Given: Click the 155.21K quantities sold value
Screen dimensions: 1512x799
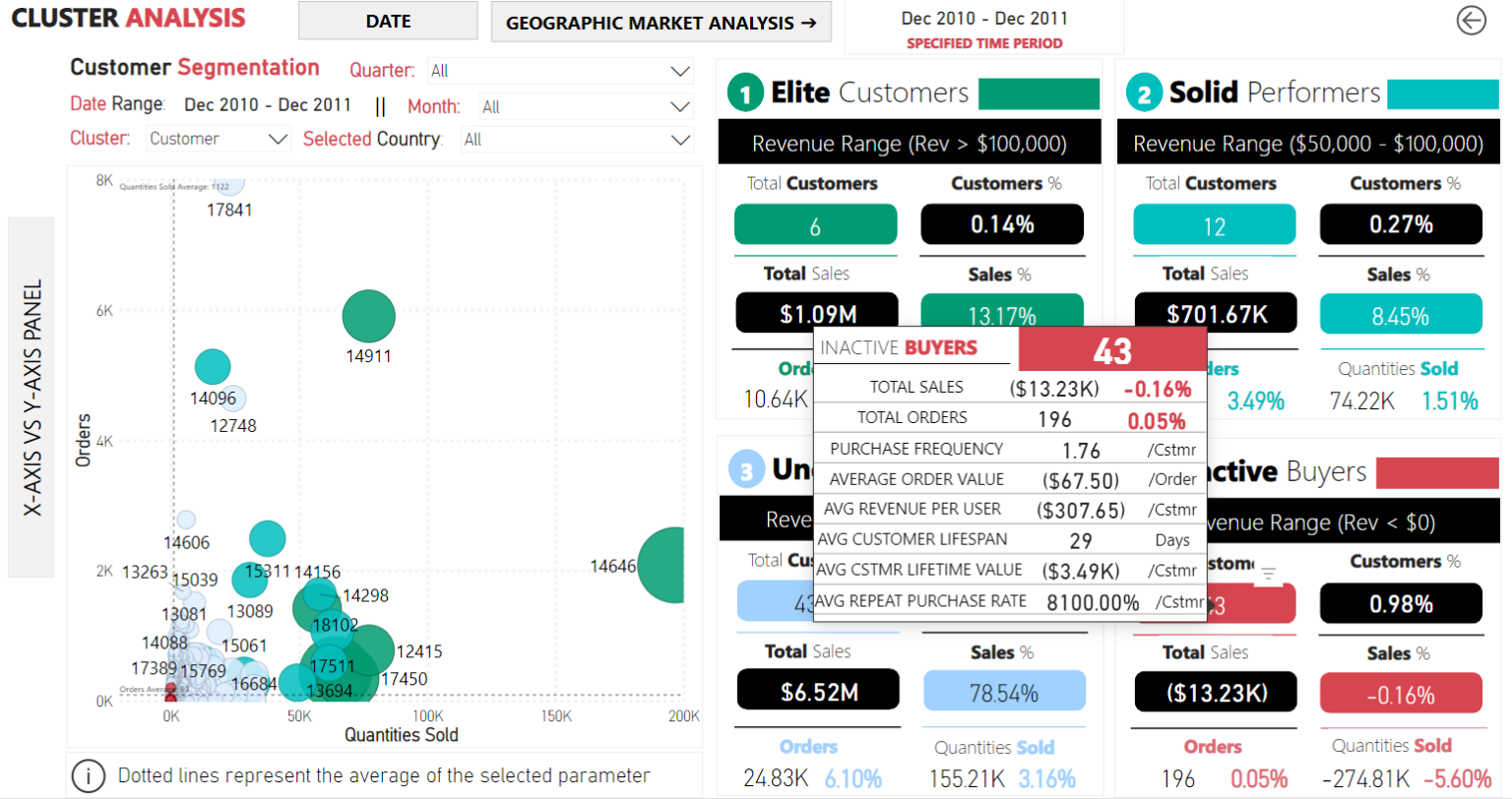Looking at the screenshot, I should click(967, 778).
